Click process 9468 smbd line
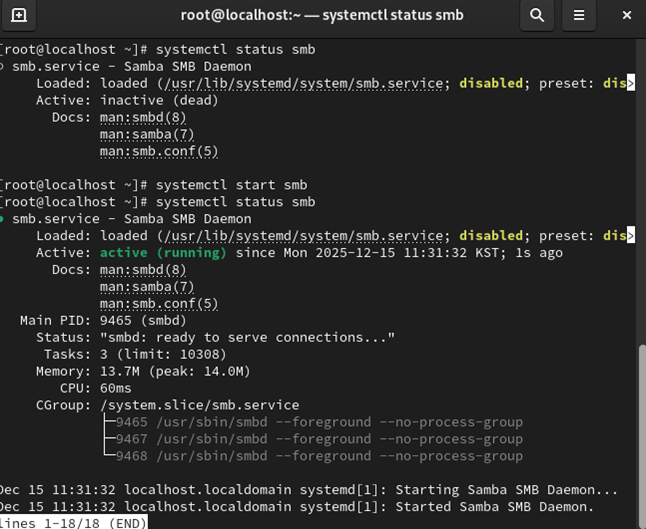 coord(319,456)
